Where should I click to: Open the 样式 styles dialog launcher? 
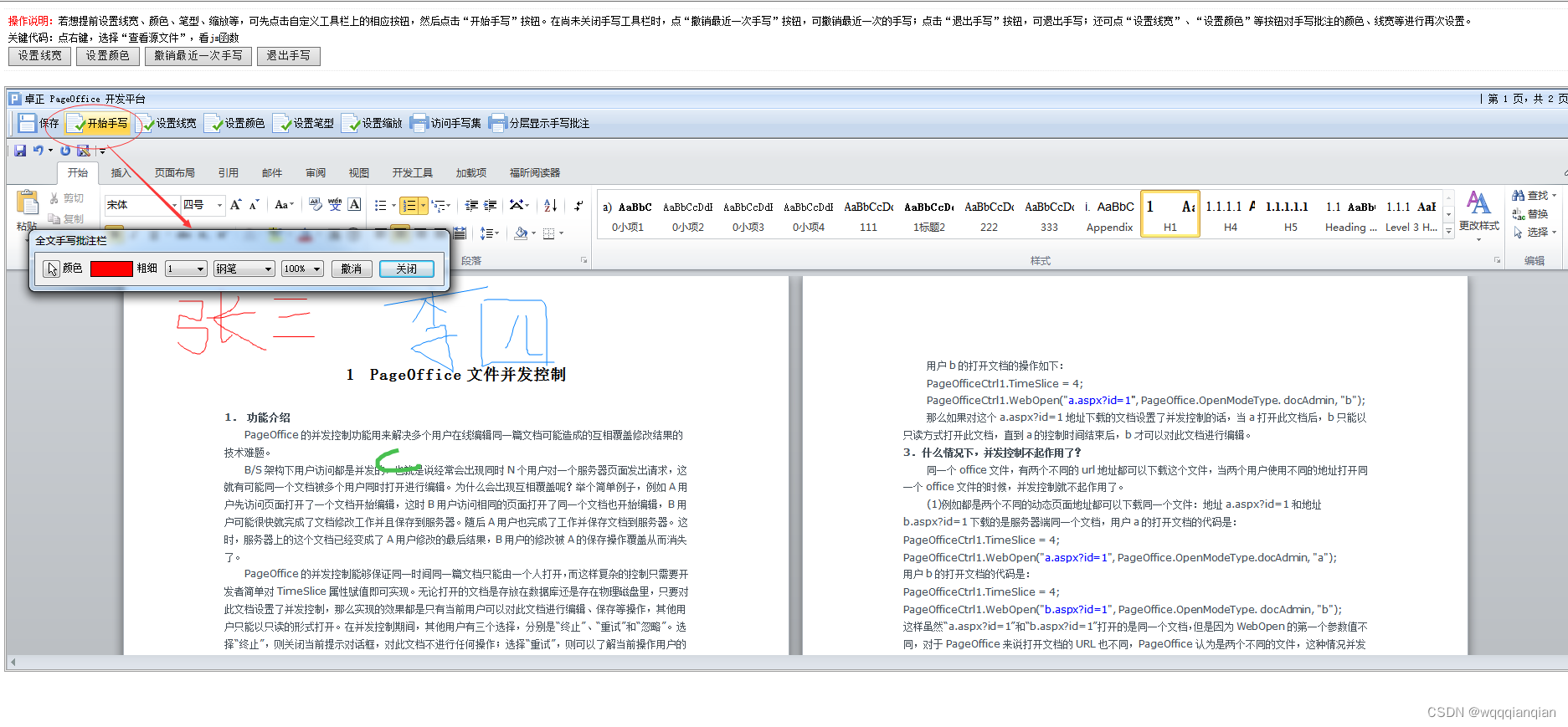pos(1497,261)
